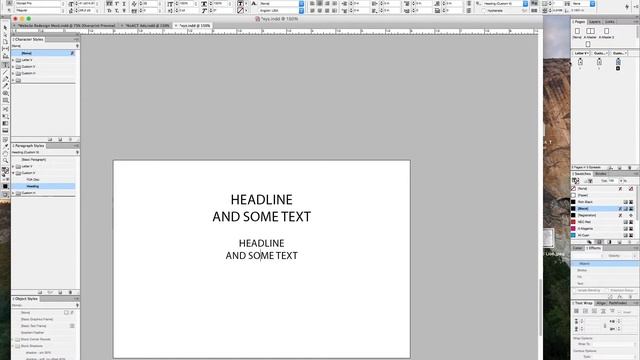The width and height of the screenshot is (640, 360).
Task: Select the Page tool in toolbox
Action: tap(5, 42)
